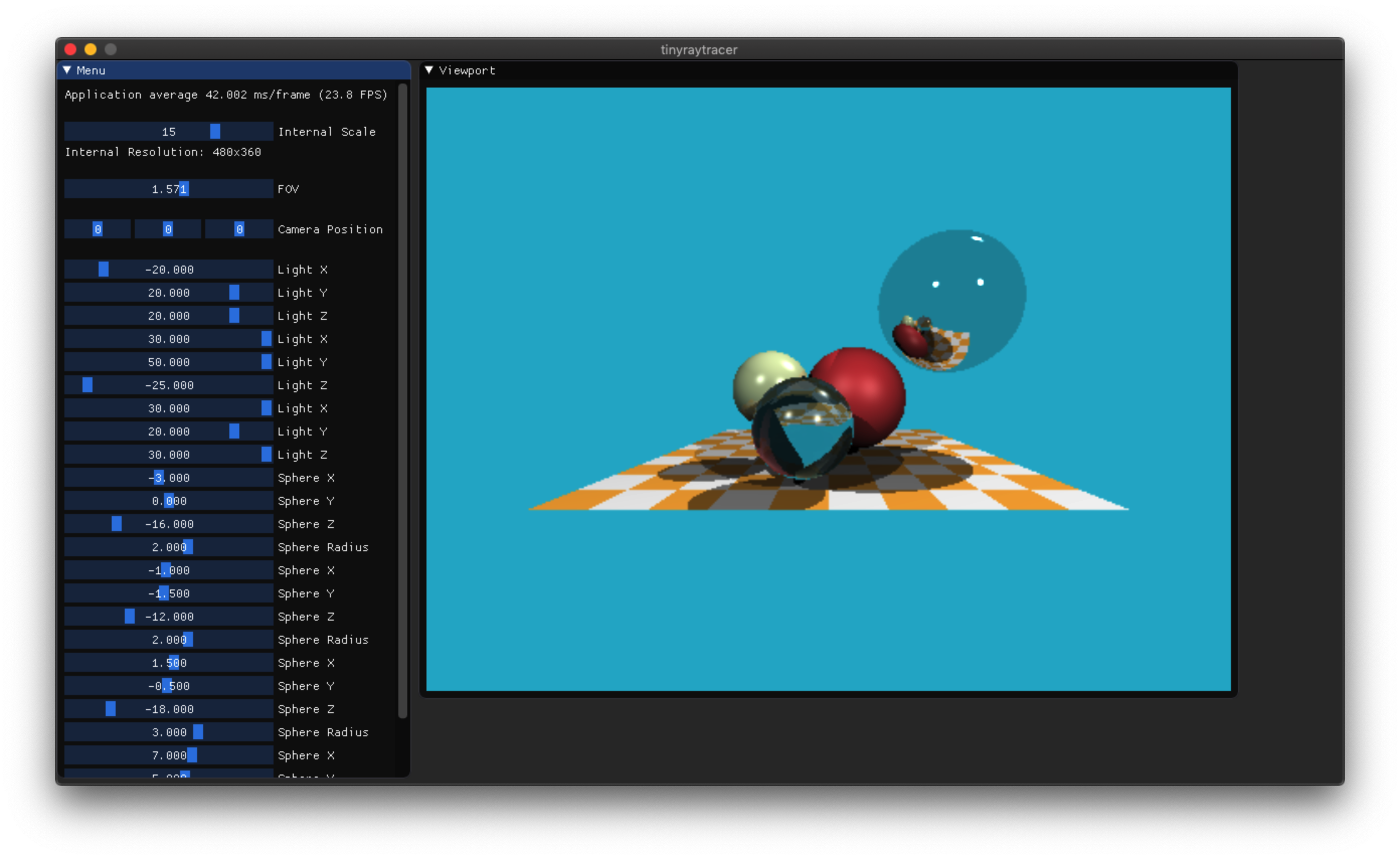The width and height of the screenshot is (1400, 859).
Task: Click the yellow minimize window button
Action: pyautogui.click(x=91, y=49)
